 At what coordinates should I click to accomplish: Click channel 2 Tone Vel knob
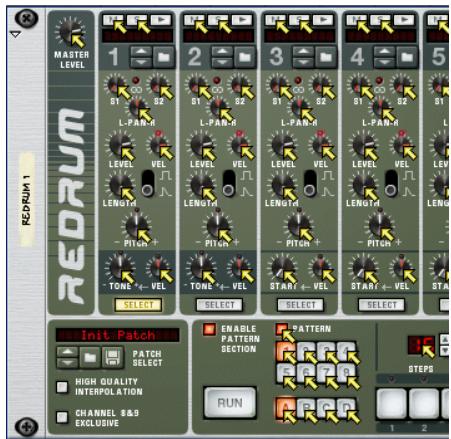pos(239,268)
